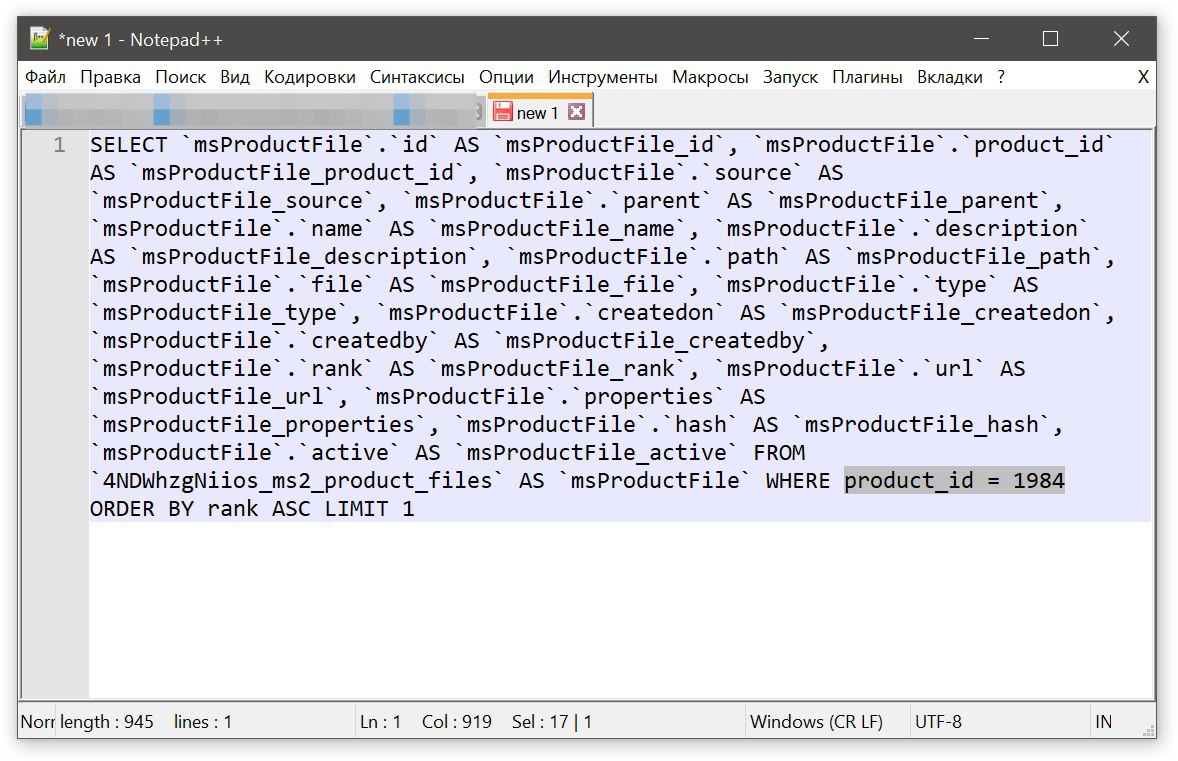This screenshot has width=1178, height=761.
Task: Open the Файл menu
Action: point(45,77)
